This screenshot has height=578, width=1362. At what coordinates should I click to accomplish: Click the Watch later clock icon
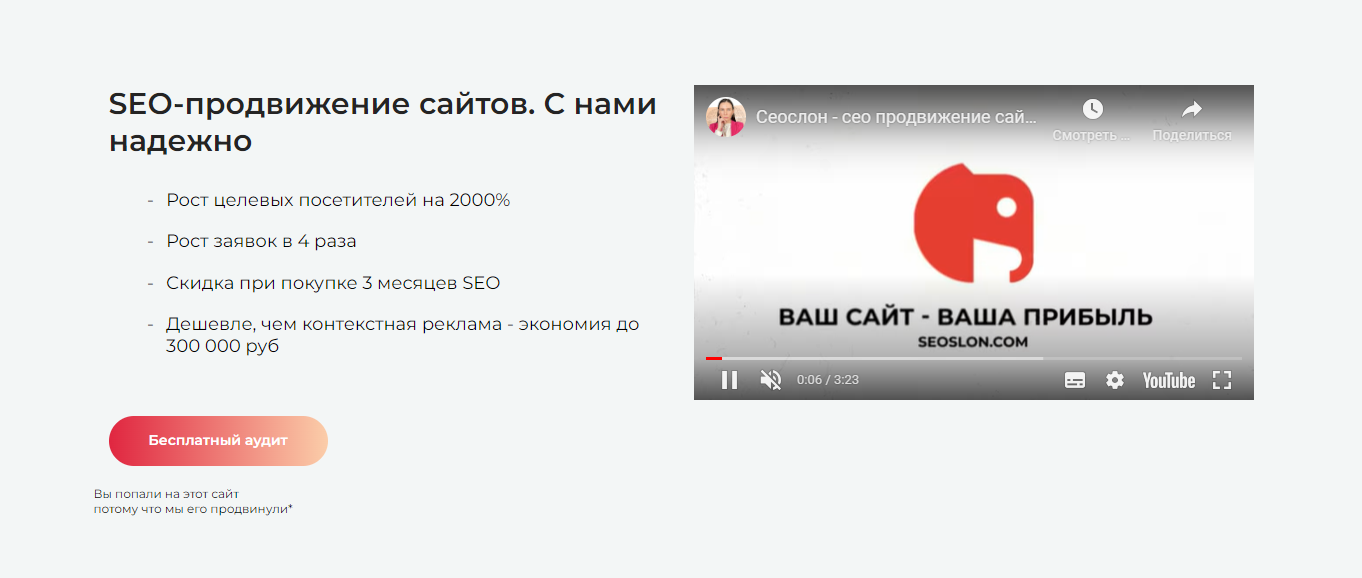[1092, 109]
